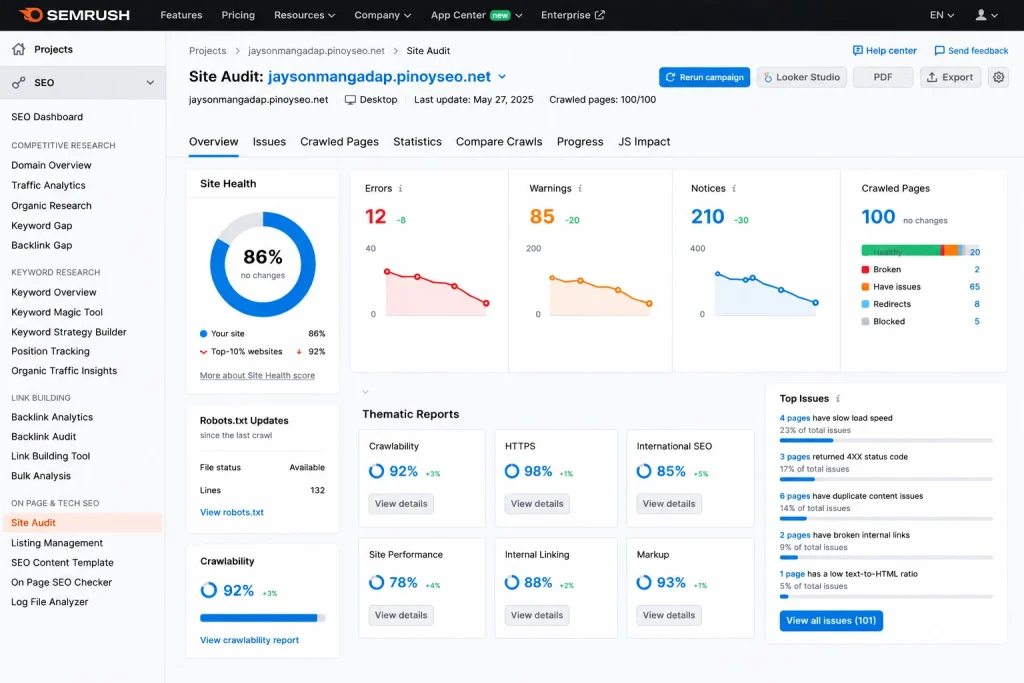Click the Crawlability donut icon in Thematic Reports

coord(377,471)
